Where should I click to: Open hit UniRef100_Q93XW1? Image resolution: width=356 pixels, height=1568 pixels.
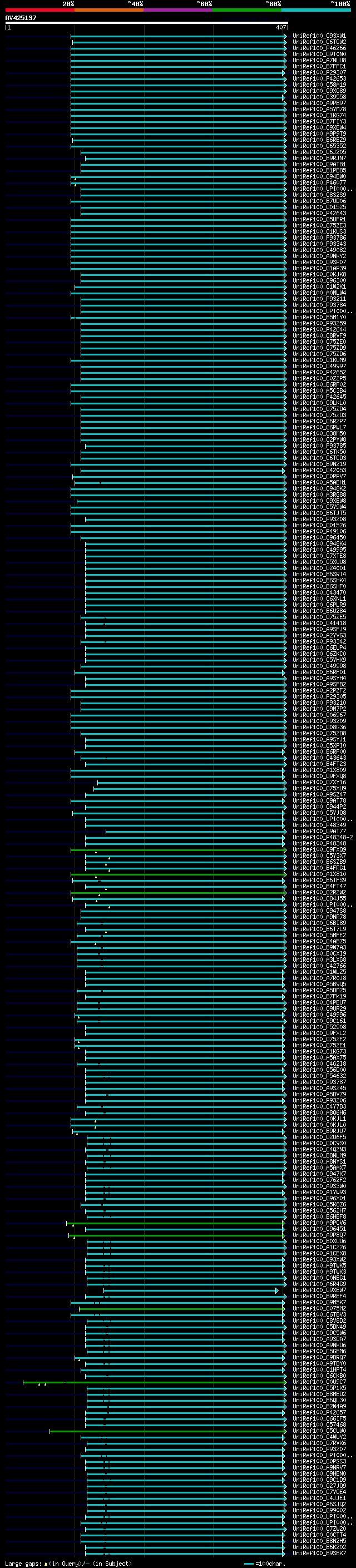(x=319, y=36)
